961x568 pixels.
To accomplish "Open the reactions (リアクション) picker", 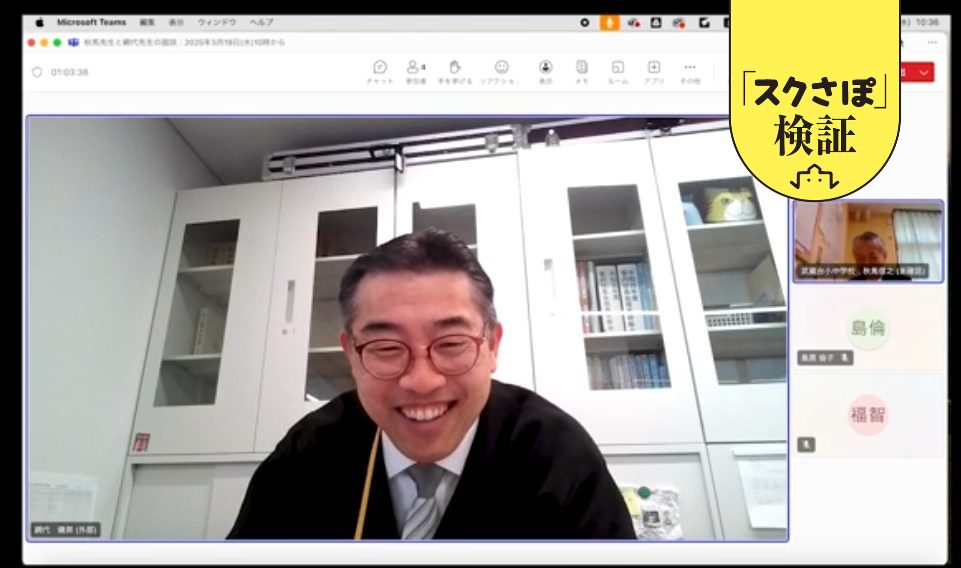I will (501, 71).
